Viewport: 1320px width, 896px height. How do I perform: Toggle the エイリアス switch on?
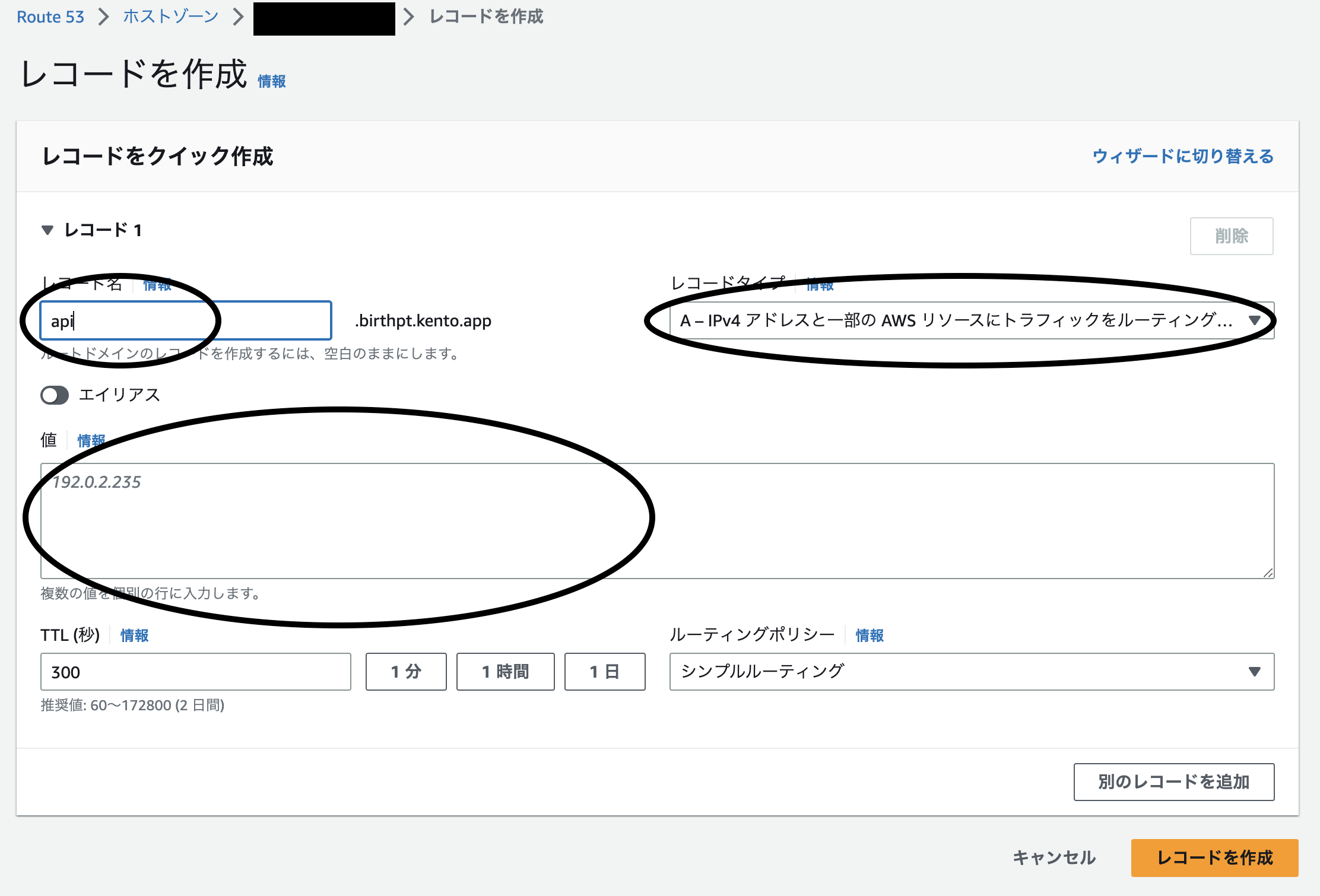55,395
